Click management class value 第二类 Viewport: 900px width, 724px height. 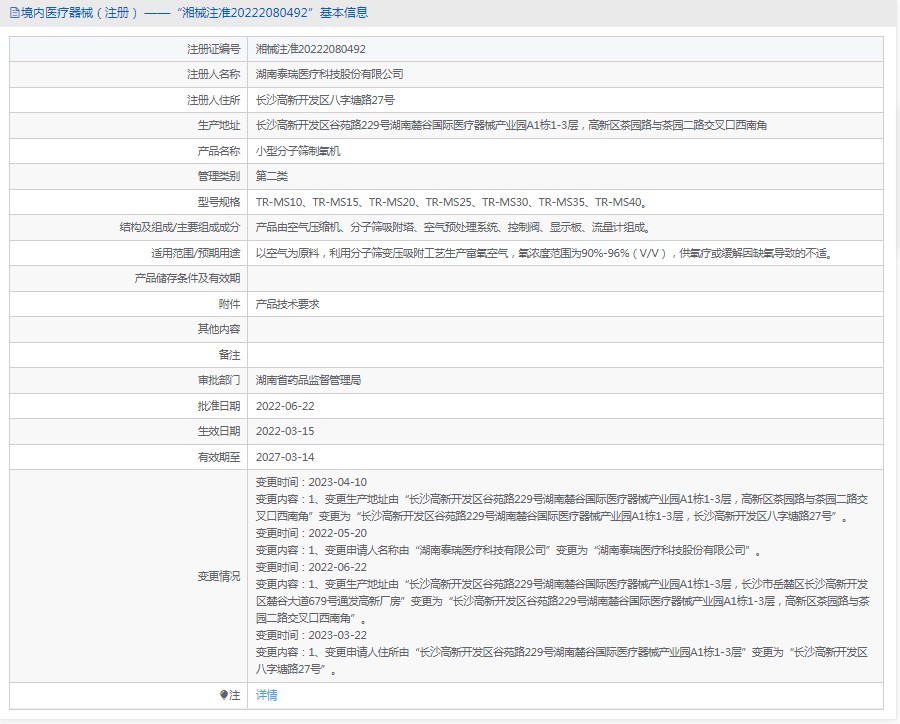point(271,176)
